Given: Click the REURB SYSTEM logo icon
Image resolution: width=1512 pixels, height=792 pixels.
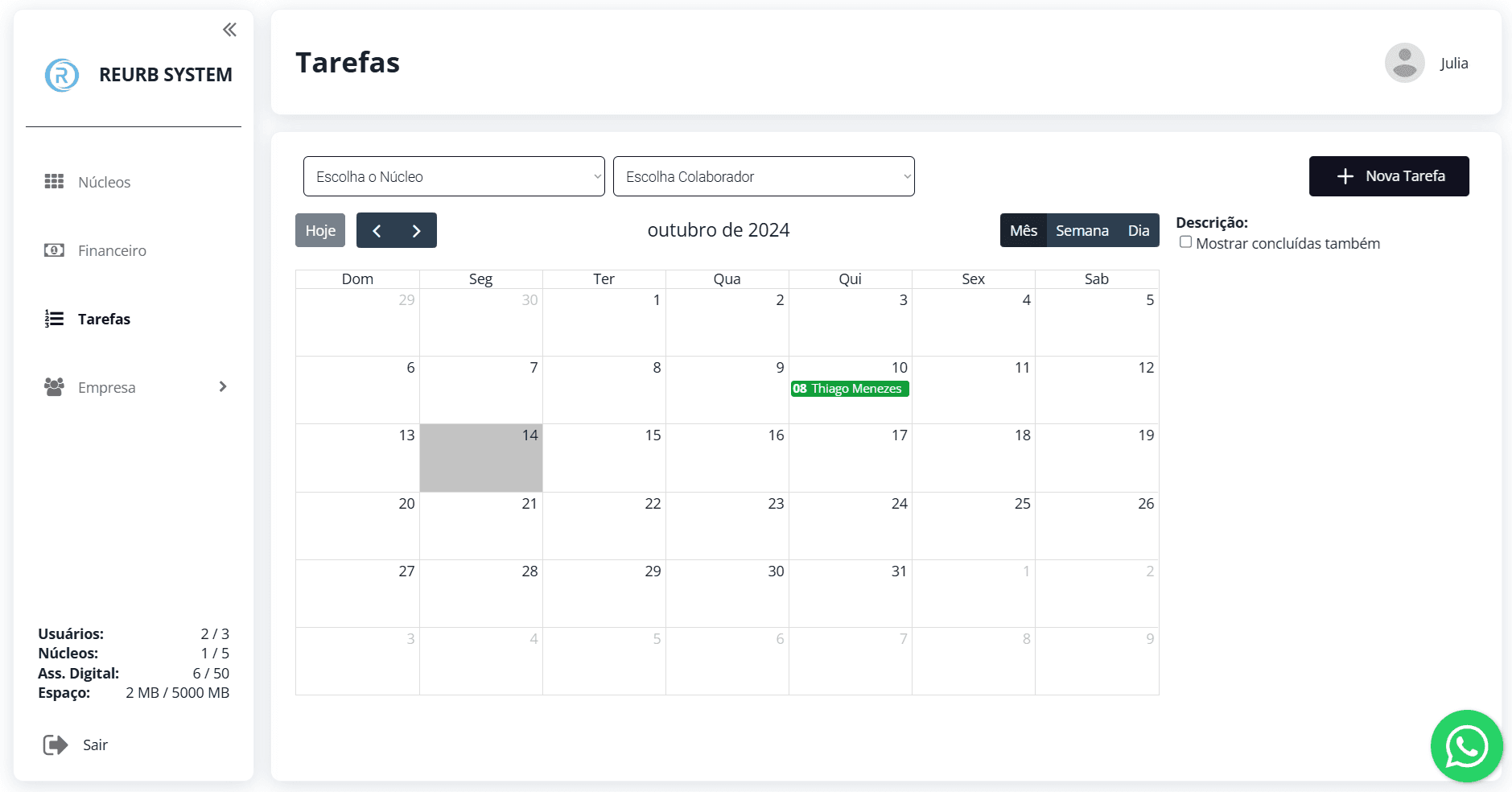Looking at the screenshot, I should [x=62, y=75].
